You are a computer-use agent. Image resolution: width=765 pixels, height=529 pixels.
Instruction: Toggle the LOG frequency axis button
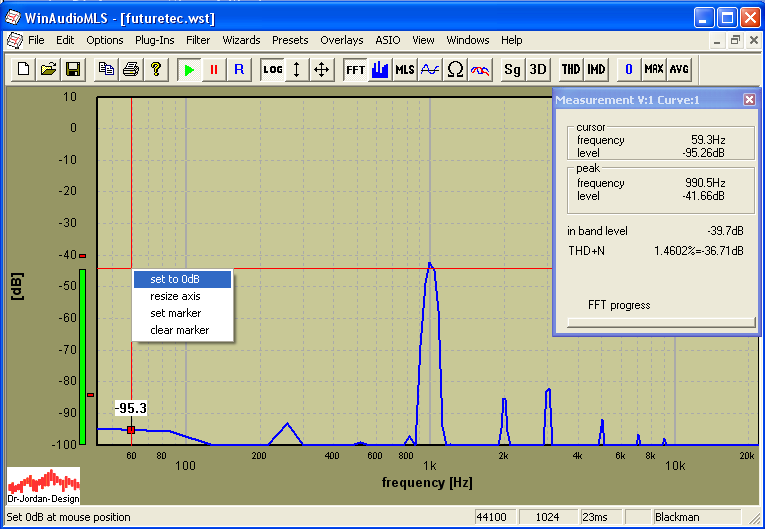pos(272,69)
